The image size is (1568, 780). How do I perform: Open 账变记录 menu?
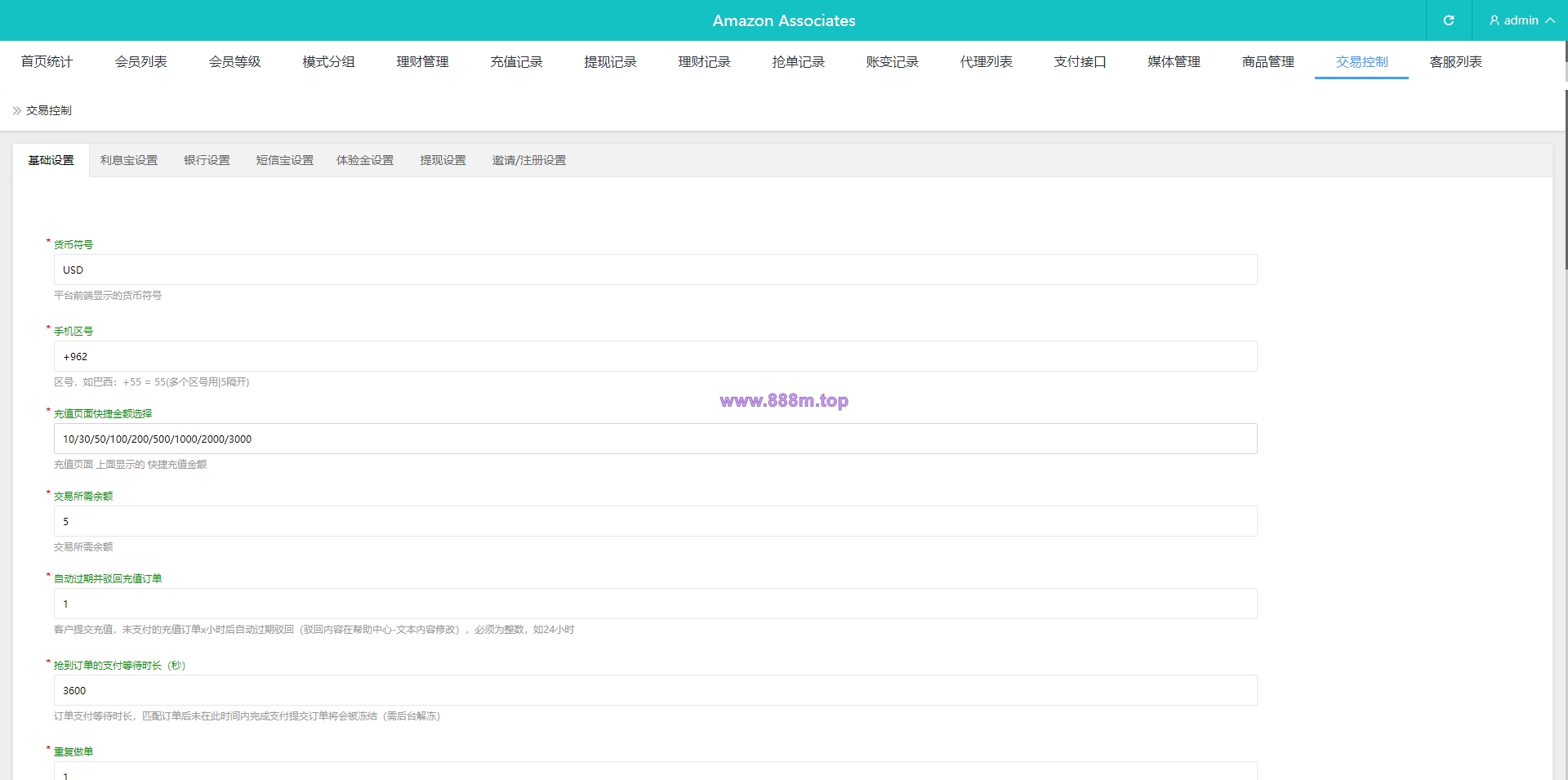coord(892,62)
